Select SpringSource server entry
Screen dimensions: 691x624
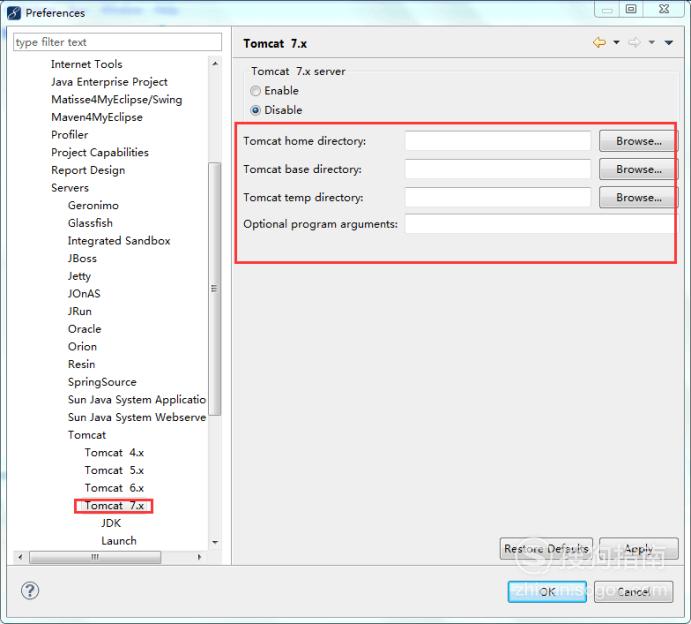click(x=102, y=382)
